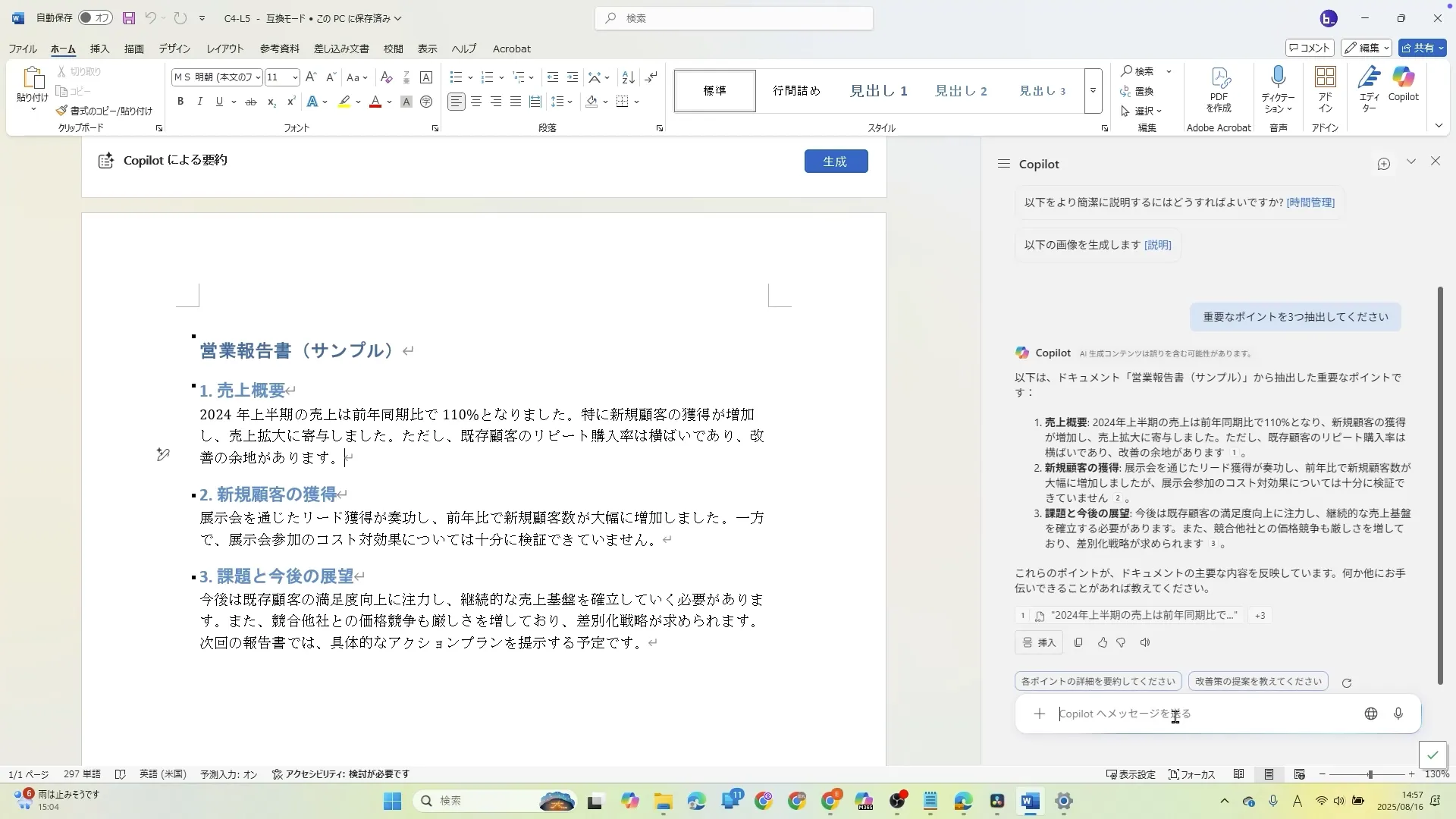
Task: Toggle the AutoSave switch
Action: click(x=95, y=18)
